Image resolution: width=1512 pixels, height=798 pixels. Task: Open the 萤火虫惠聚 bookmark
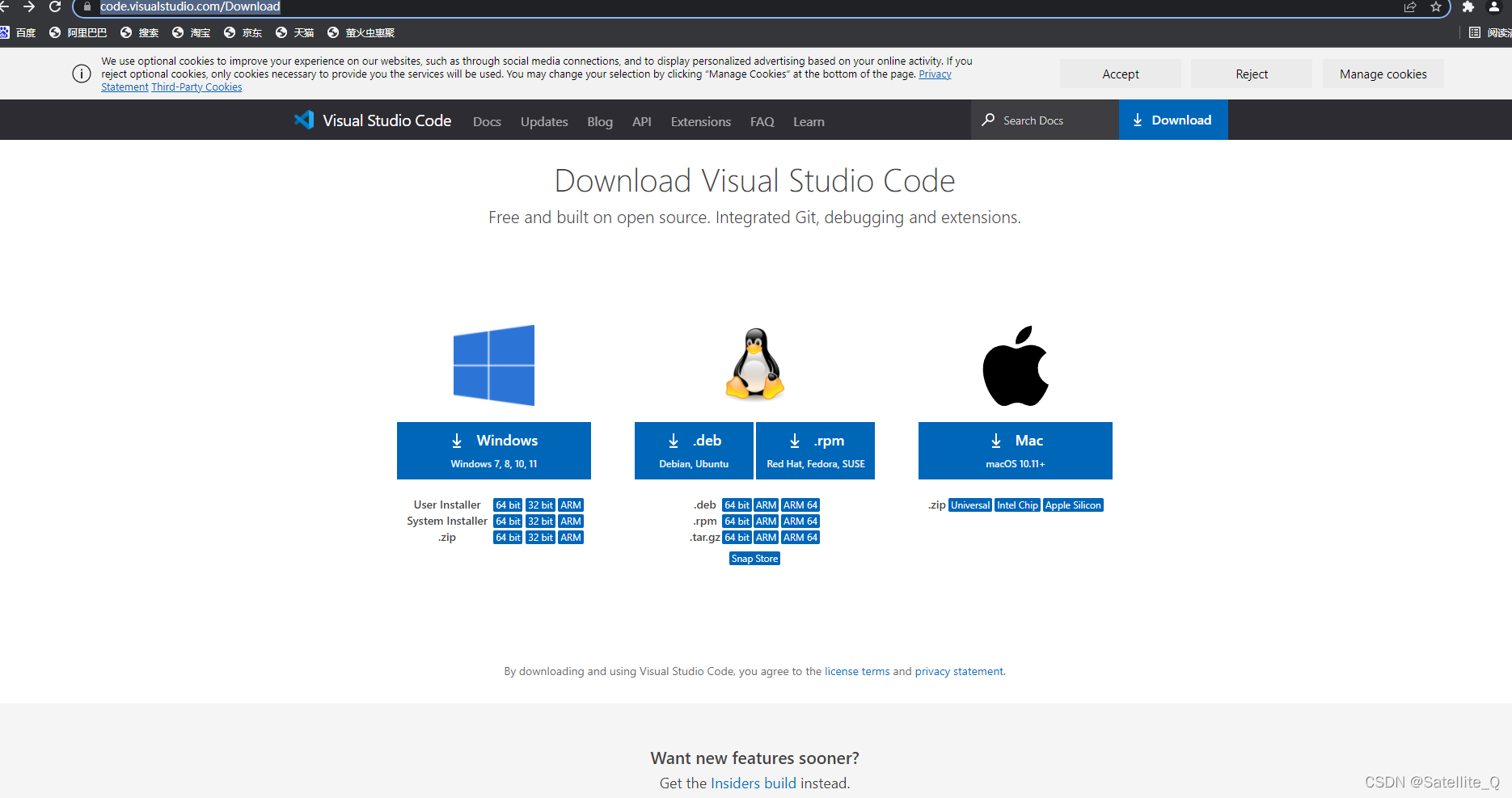point(361,32)
